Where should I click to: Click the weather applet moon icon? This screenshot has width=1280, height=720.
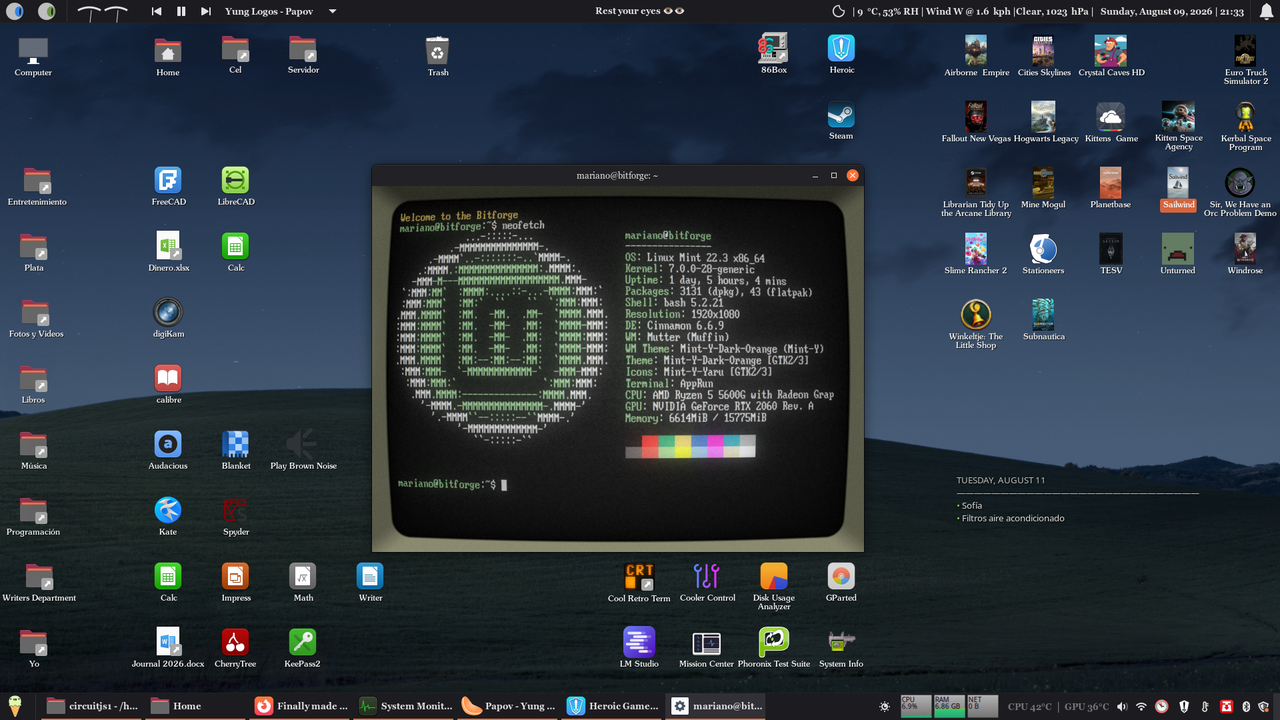pos(838,11)
